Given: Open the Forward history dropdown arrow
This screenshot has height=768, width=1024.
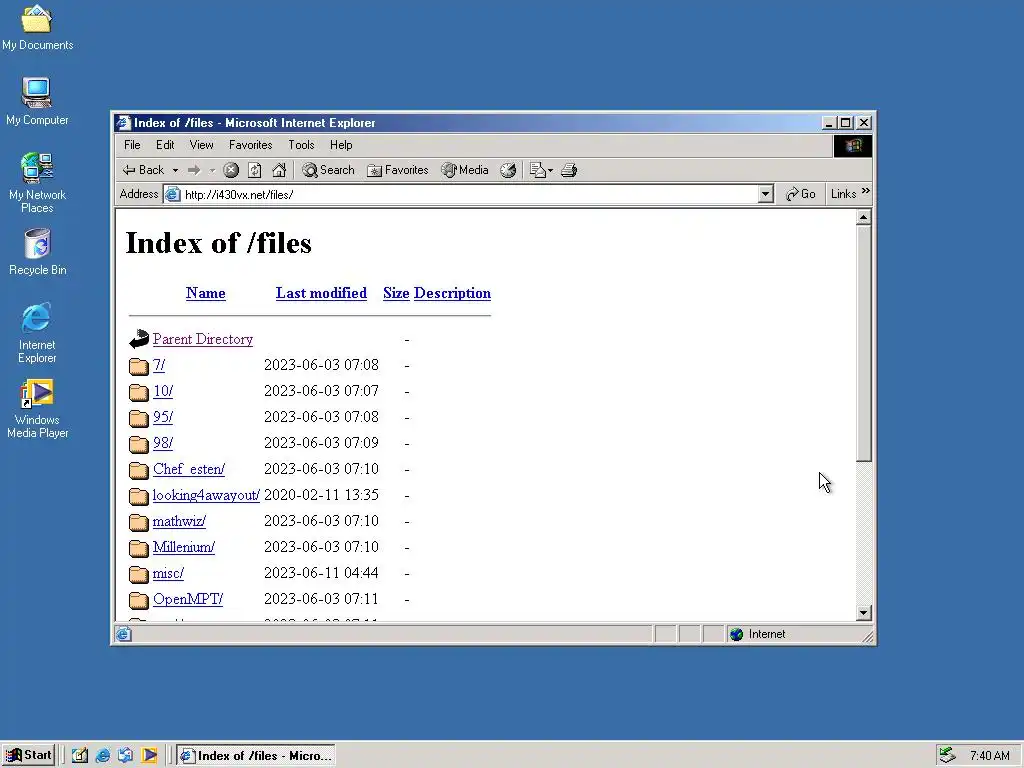Looking at the screenshot, I should (x=212, y=170).
